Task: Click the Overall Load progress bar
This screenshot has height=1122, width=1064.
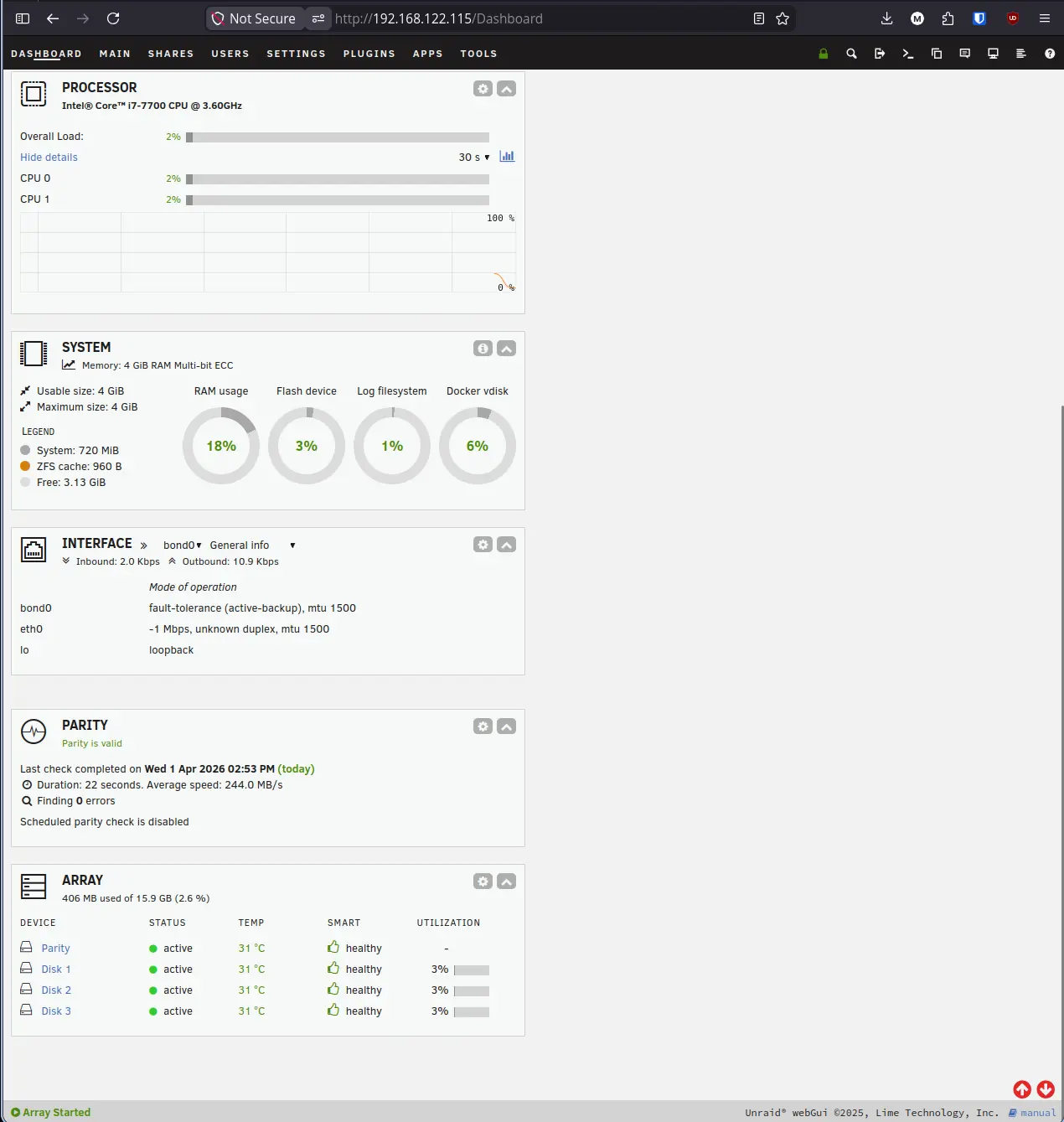Action: 338,137
